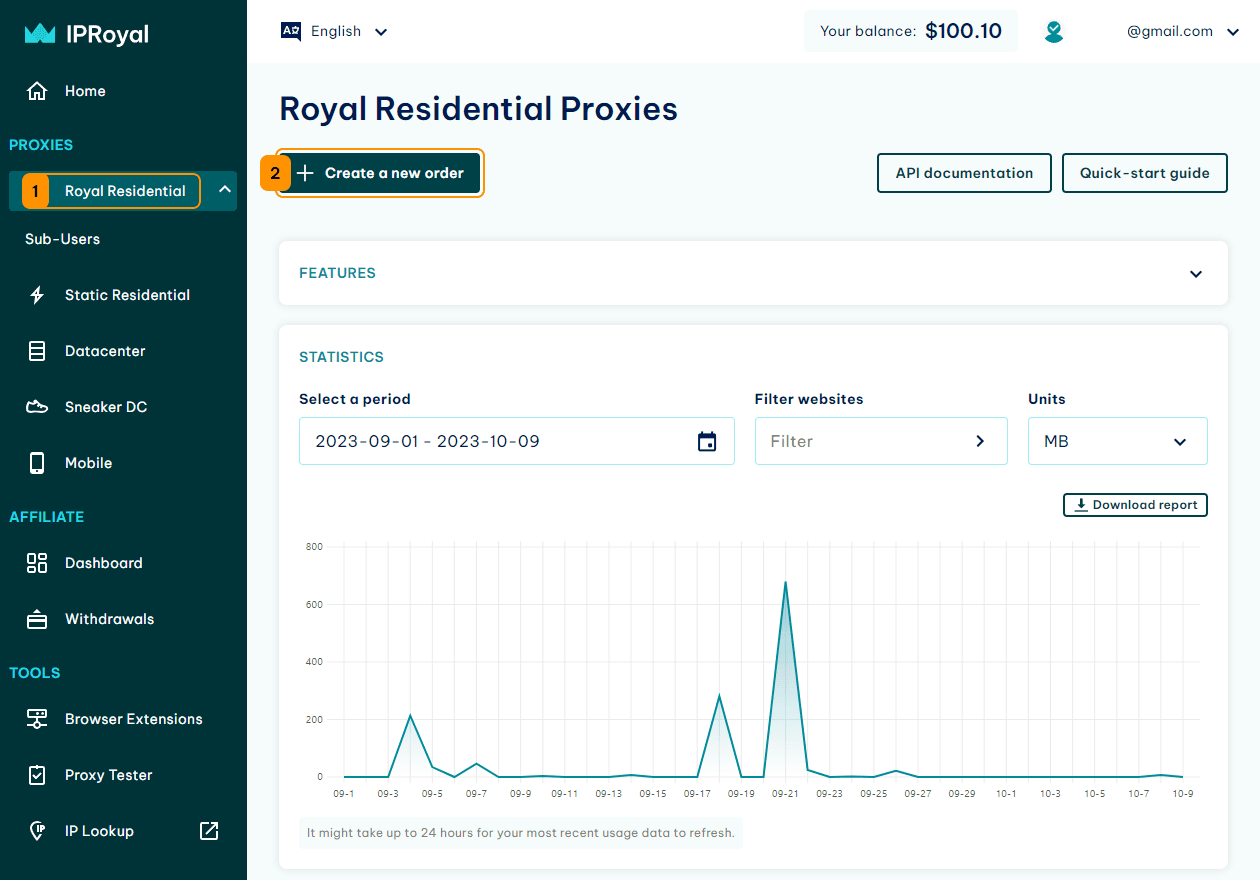Open the @gmail.com account dropdown

[1183, 31]
